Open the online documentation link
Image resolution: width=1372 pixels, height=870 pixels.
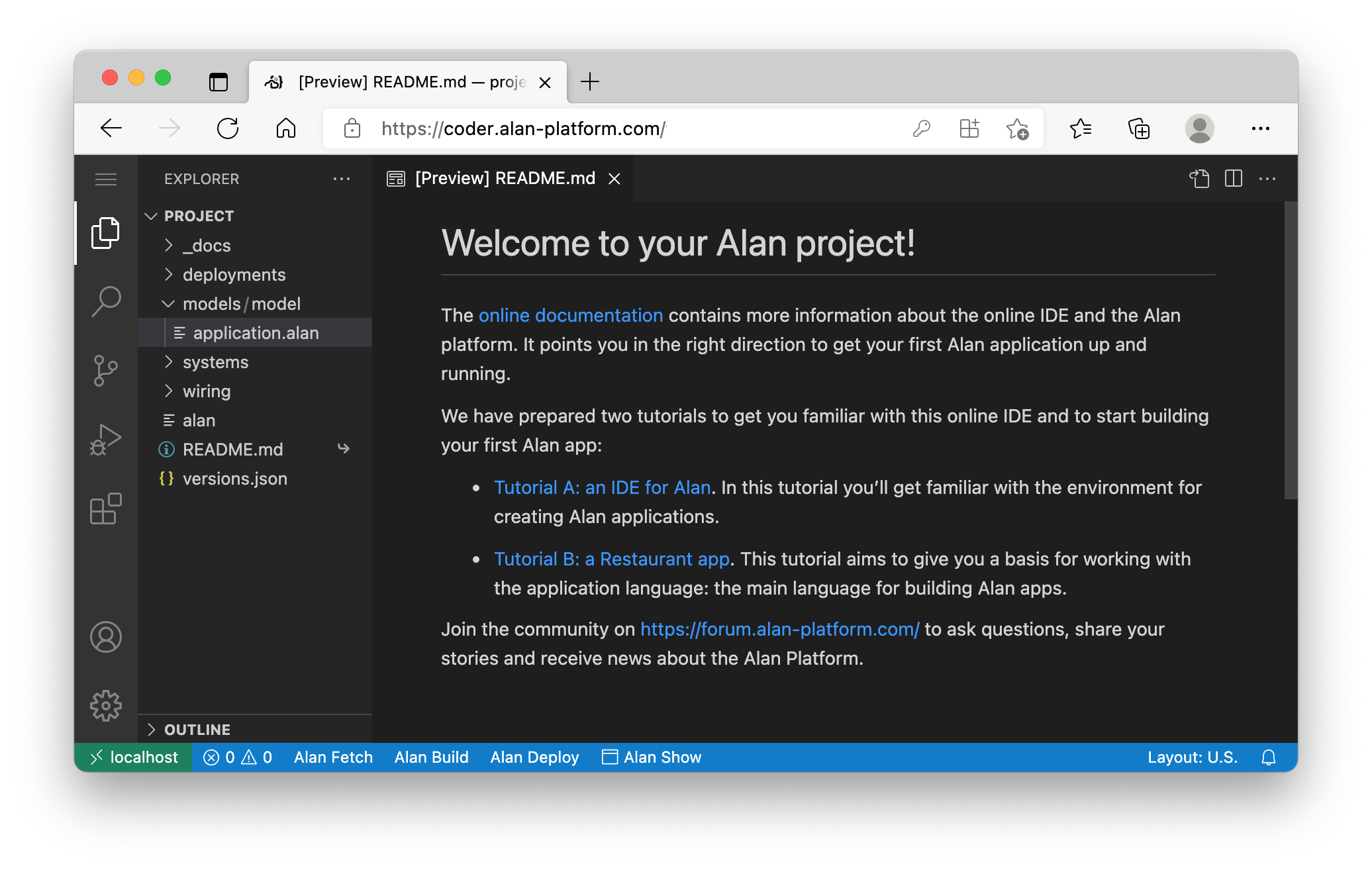570,315
